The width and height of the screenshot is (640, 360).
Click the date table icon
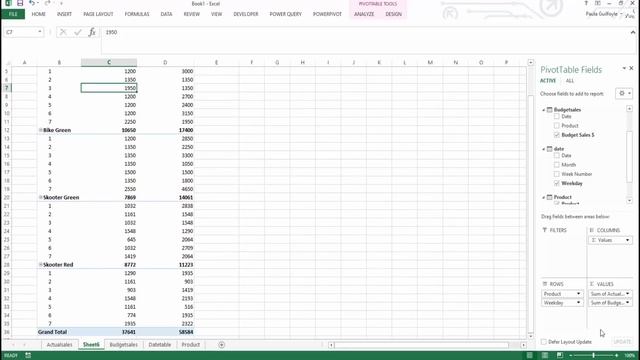549,149
